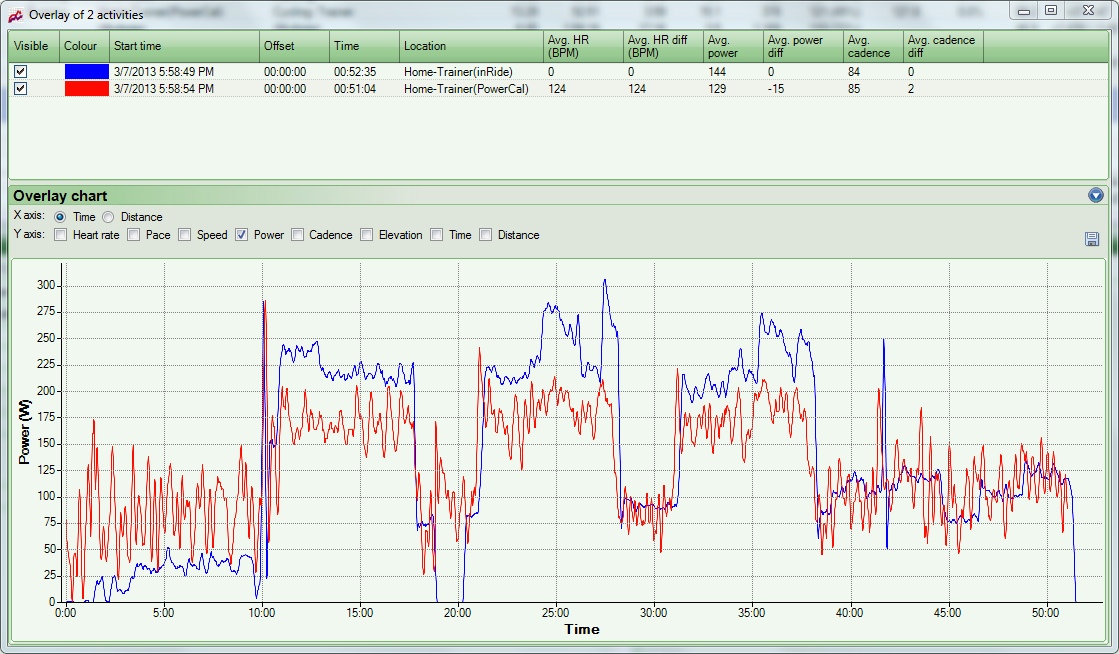The width and height of the screenshot is (1119, 654).
Task: Collapse the Overlay chart panel arrow
Action: coord(1096,196)
